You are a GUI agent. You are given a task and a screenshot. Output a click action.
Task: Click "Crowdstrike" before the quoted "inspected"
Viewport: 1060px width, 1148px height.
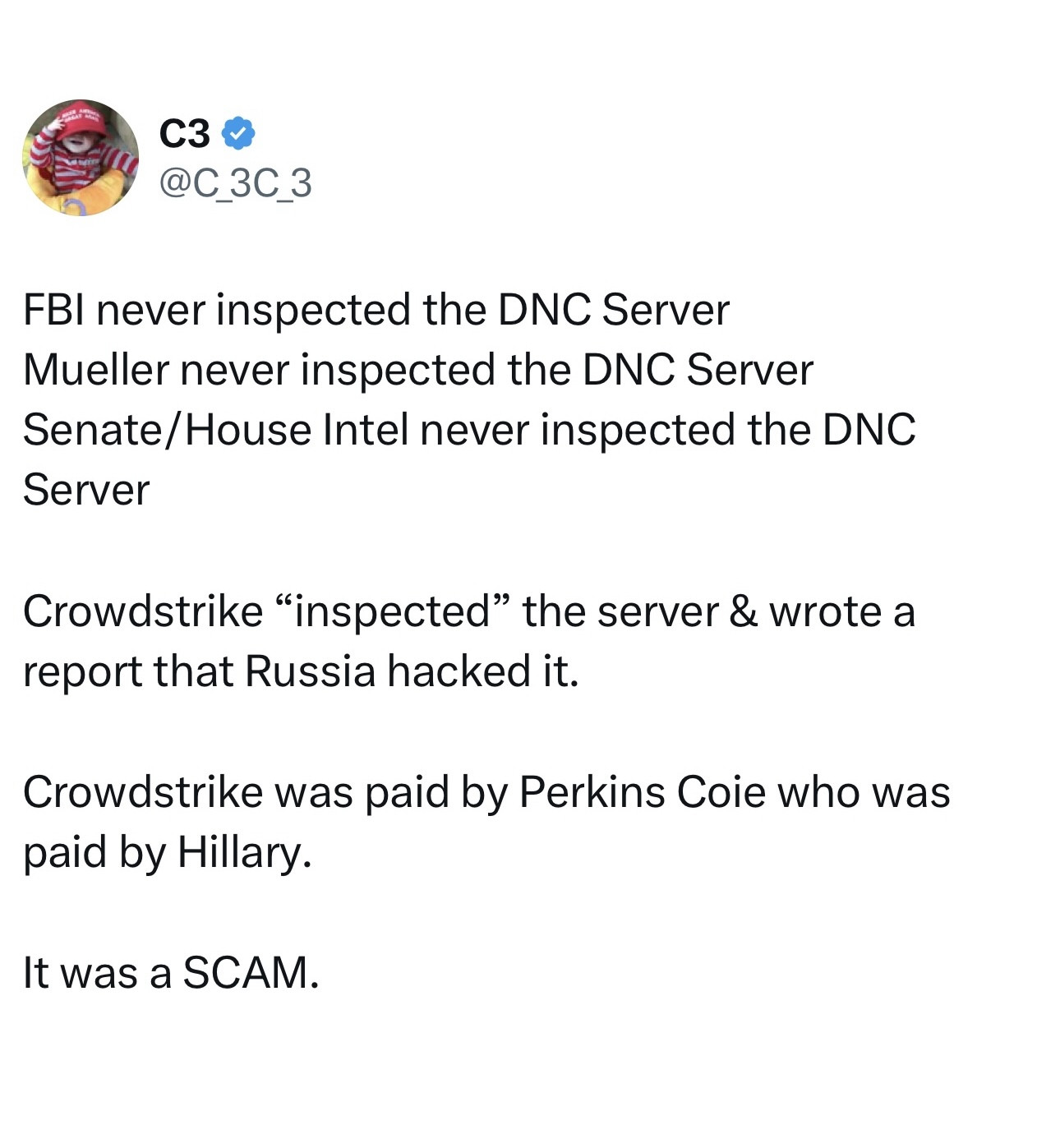point(142,611)
